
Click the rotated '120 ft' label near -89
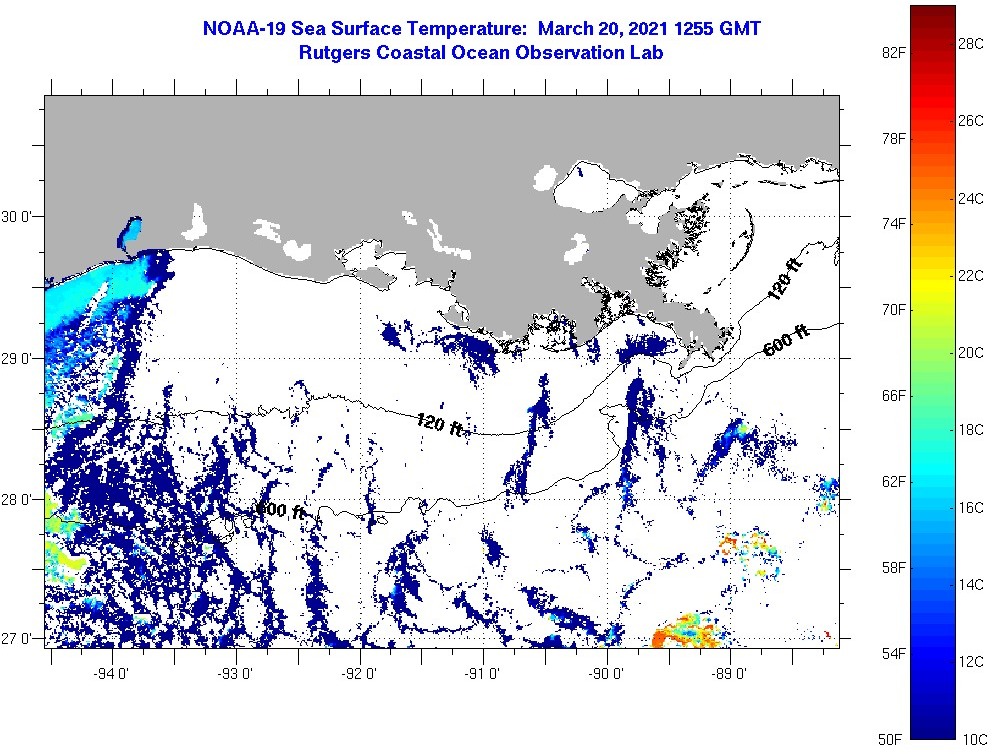[785, 279]
